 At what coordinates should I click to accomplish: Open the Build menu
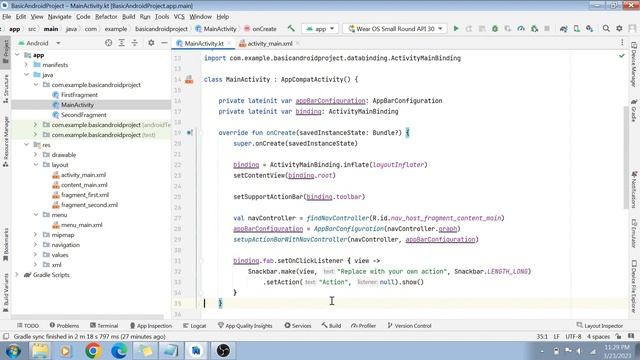[129, 17]
